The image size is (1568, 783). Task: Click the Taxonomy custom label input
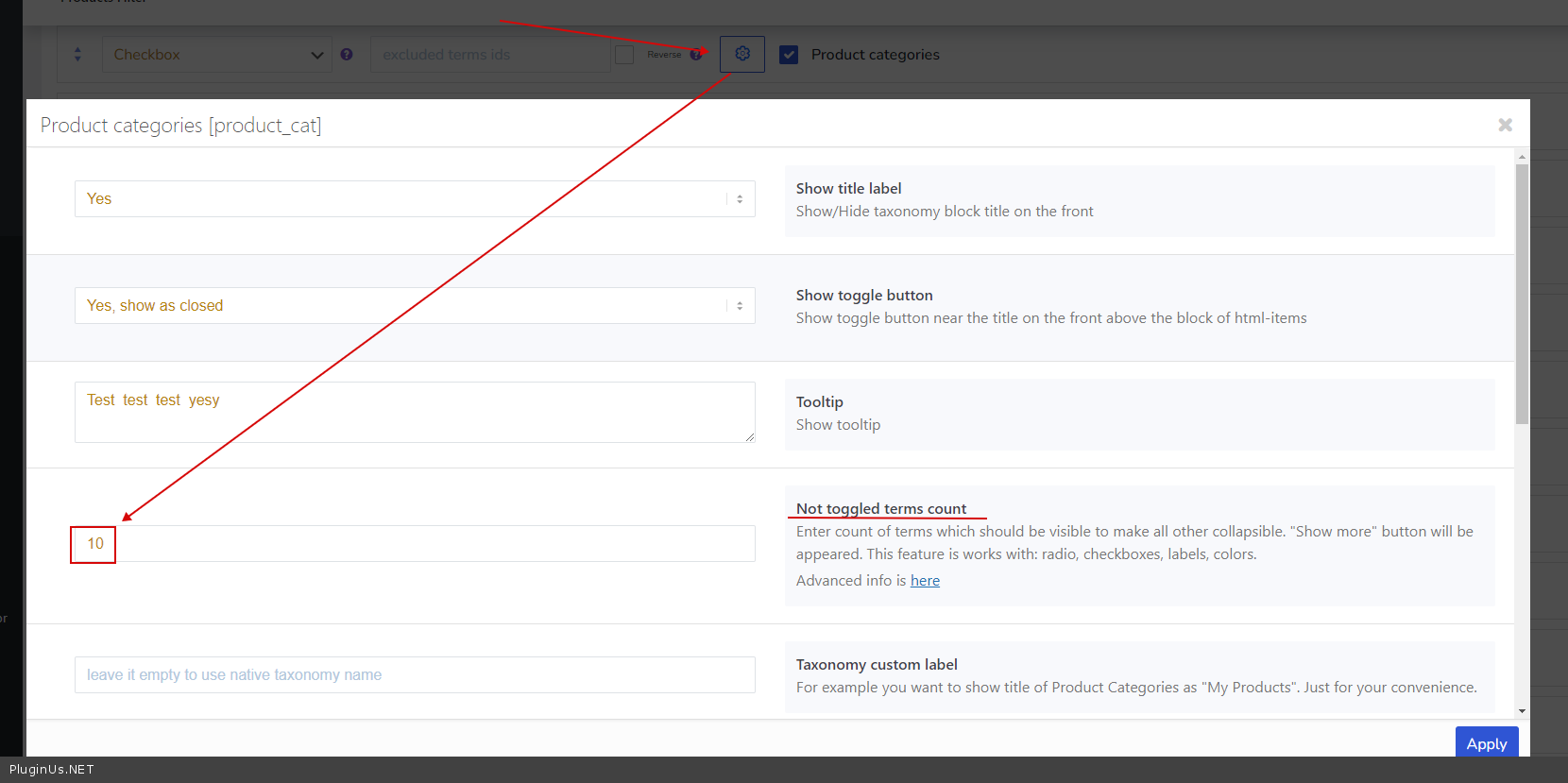415,675
